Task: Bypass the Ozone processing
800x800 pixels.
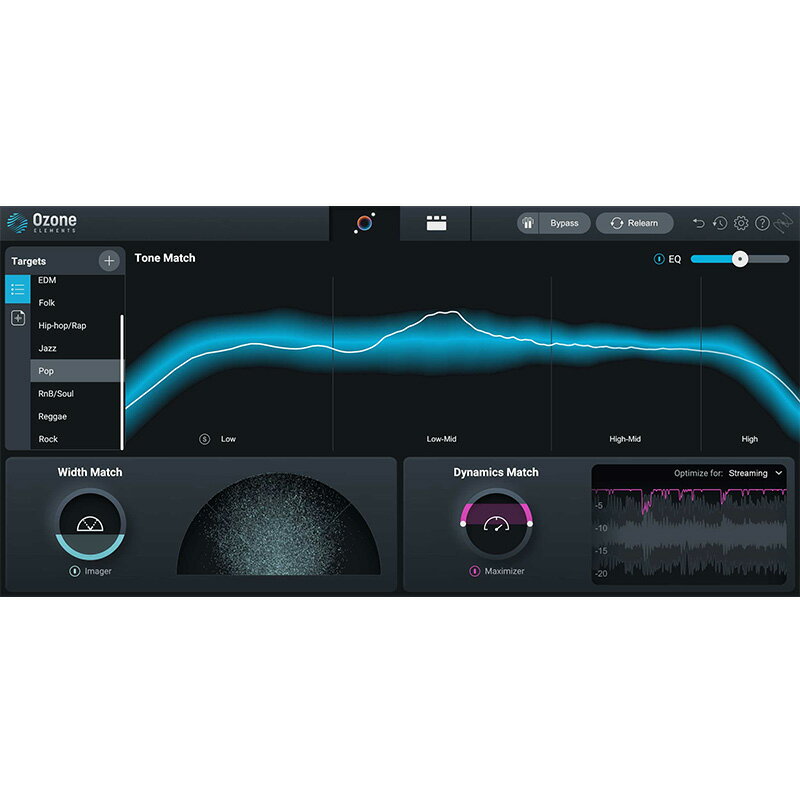Action: pyautogui.click(x=564, y=223)
